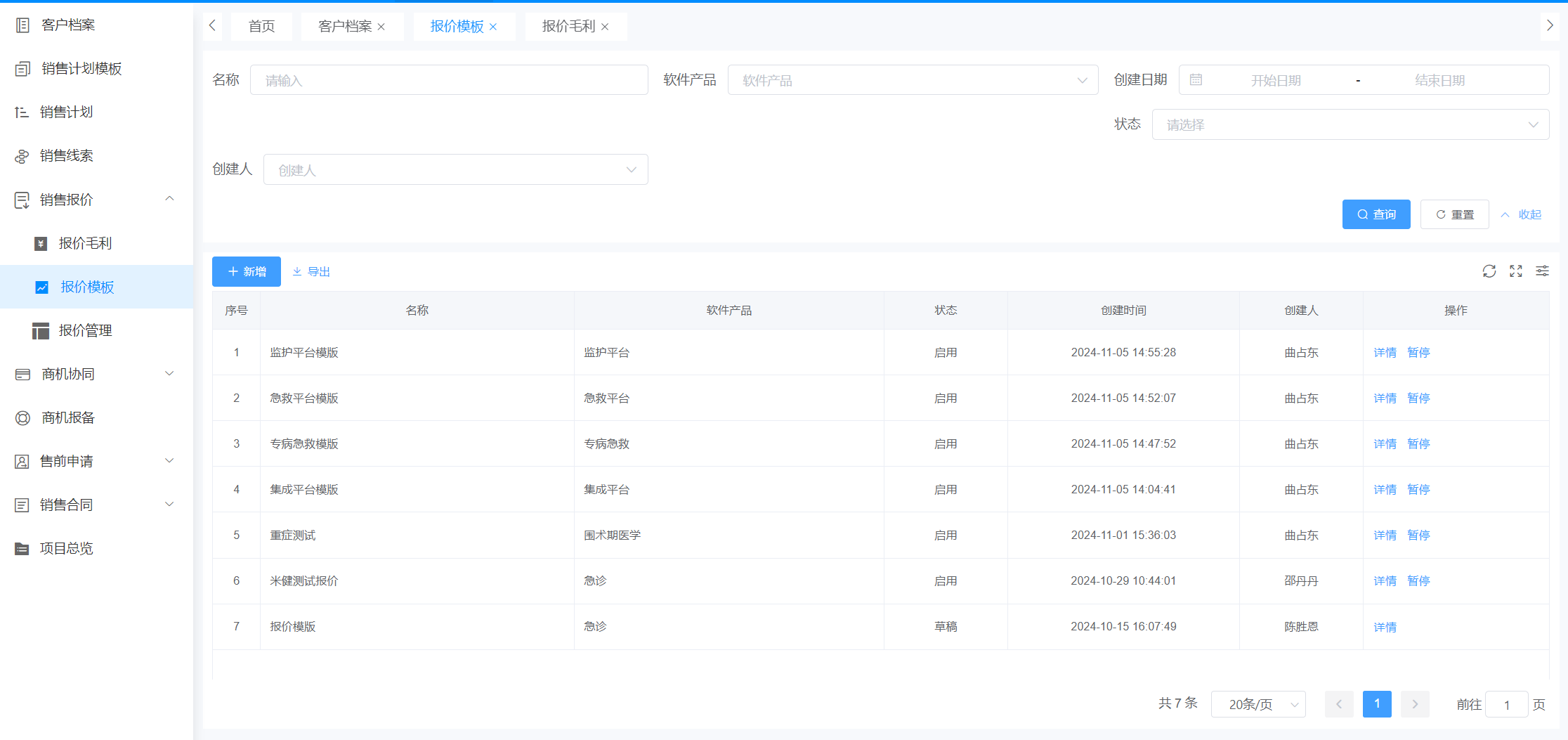Image resolution: width=1568 pixels, height=740 pixels.
Task: Click the 新增 button to add template
Action: click(247, 271)
